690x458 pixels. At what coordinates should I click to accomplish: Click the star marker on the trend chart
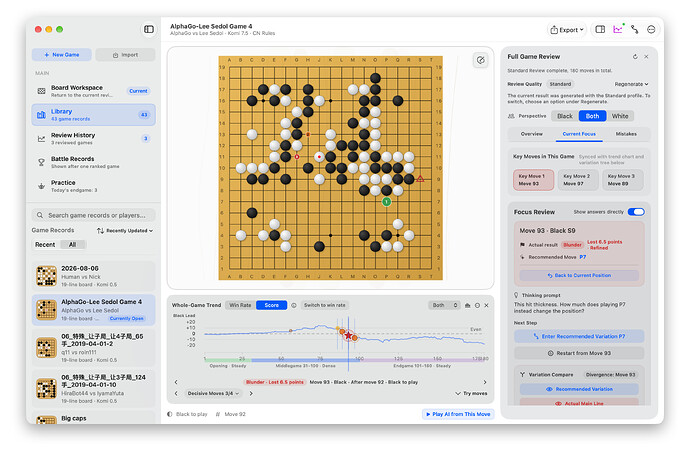pos(349,336)
